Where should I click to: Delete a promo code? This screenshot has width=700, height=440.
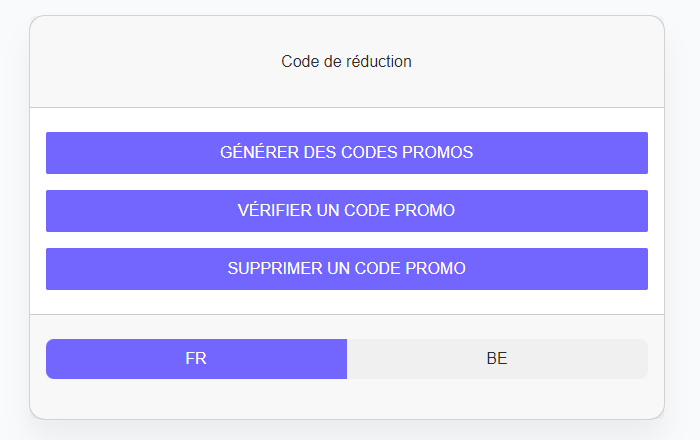pyautogui.click(x=346, y=269)
